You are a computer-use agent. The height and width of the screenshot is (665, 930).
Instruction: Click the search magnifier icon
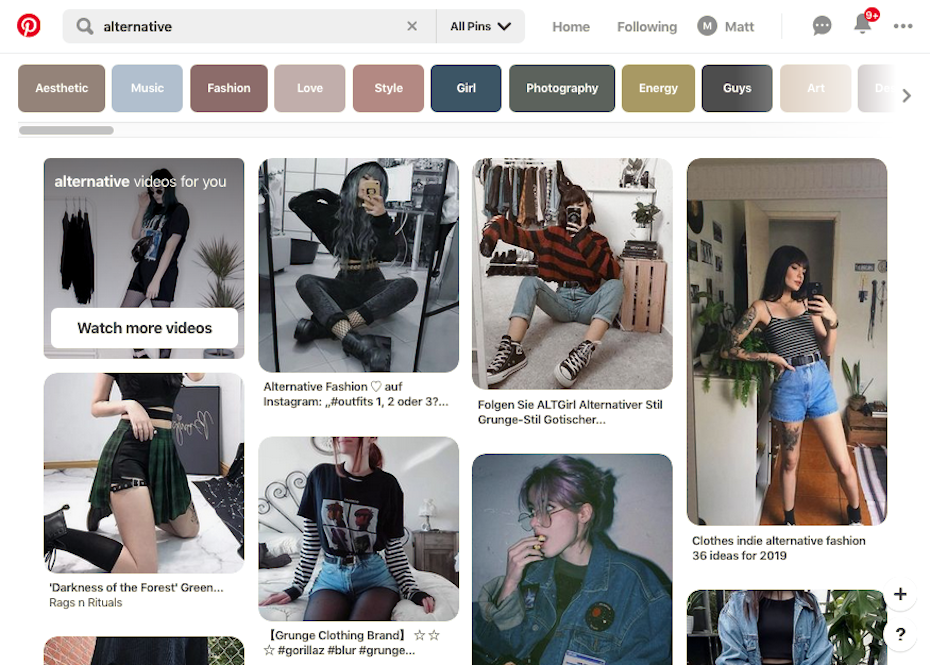click(x=85, y=26)
